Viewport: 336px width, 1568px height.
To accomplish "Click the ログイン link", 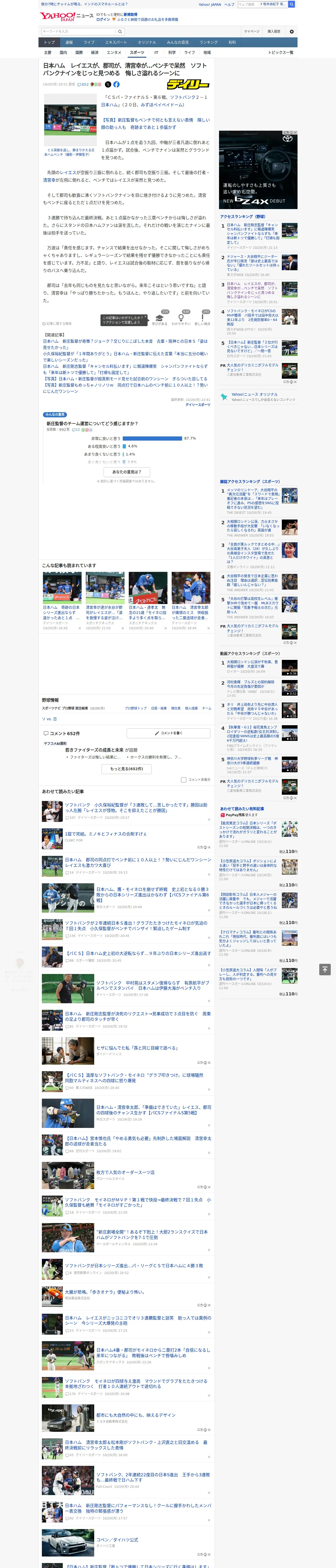I will click(x=103, y=20).
